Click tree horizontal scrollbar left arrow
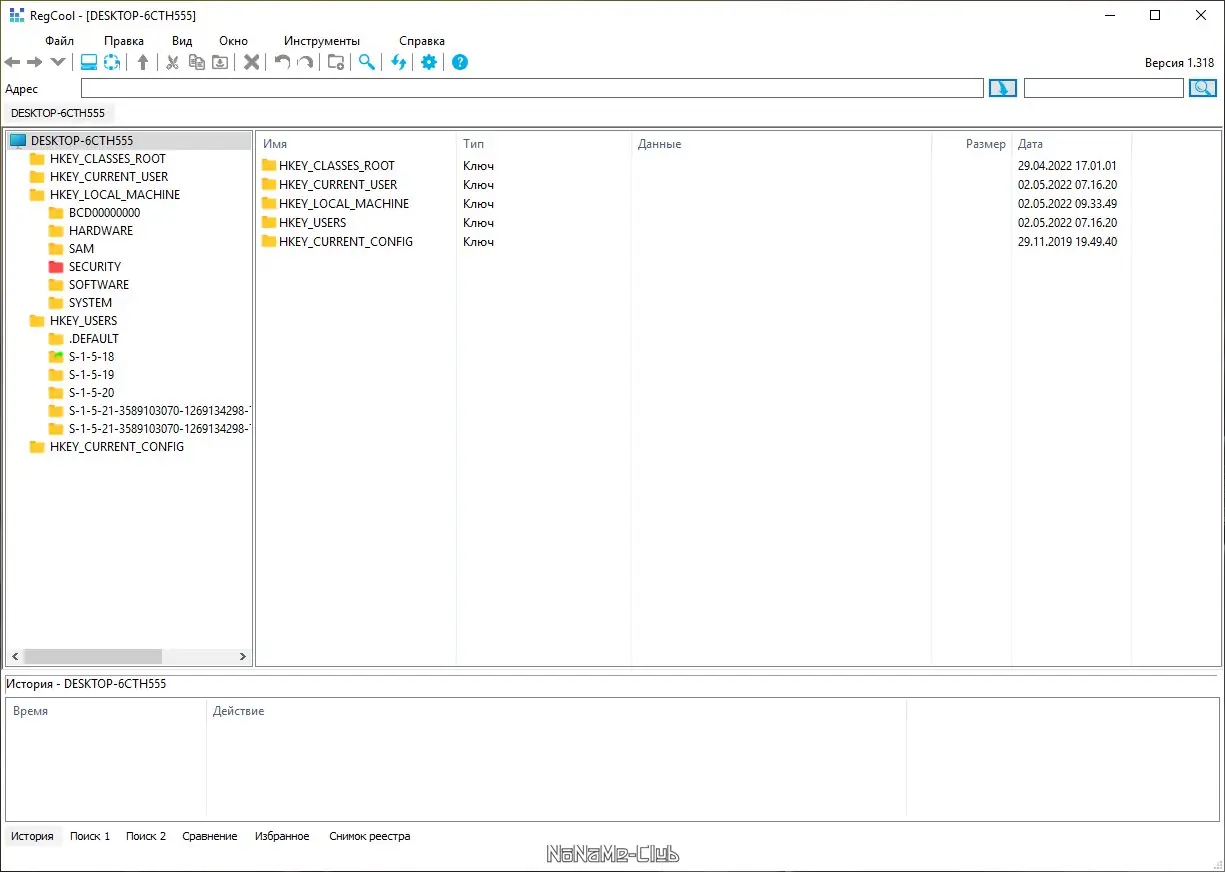The image size is (1225, 872). [14, 657]
